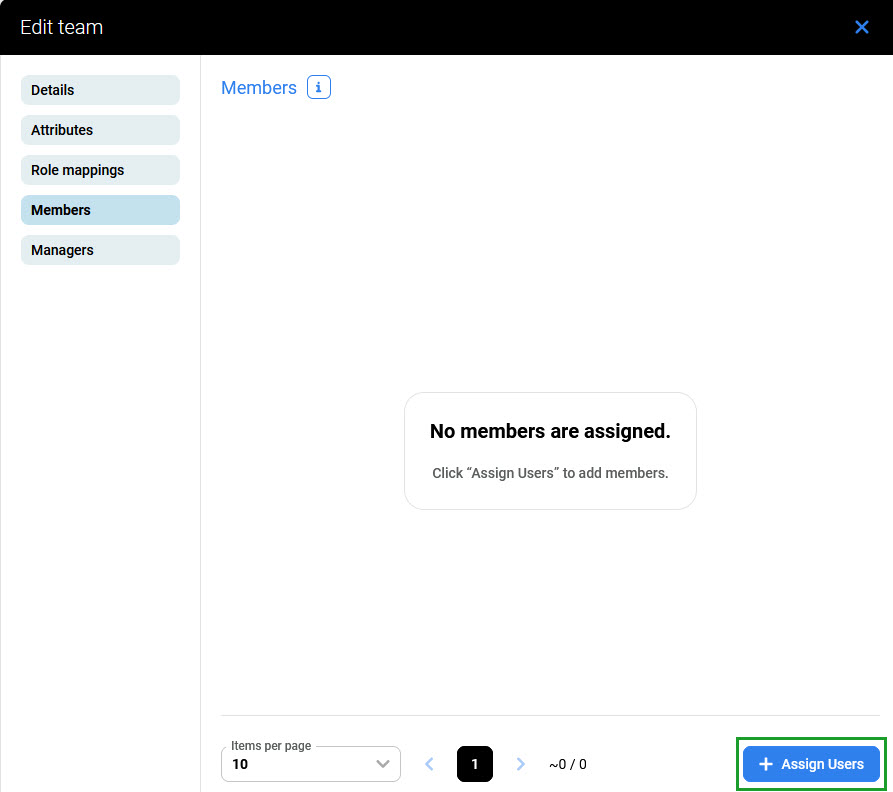Click the plus icon on Assign Users
Screen dimensions: 893x792
766,764
